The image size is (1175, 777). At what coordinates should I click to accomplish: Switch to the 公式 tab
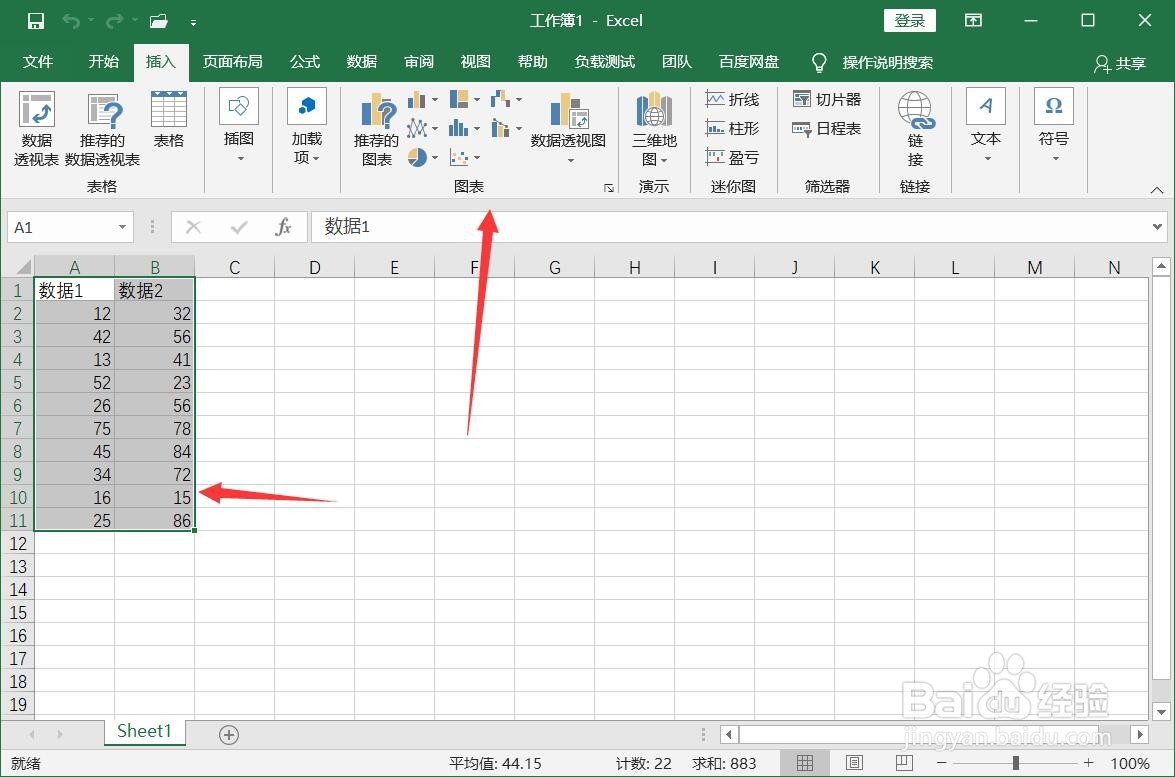pyautogui.click(x=305, y=62)
